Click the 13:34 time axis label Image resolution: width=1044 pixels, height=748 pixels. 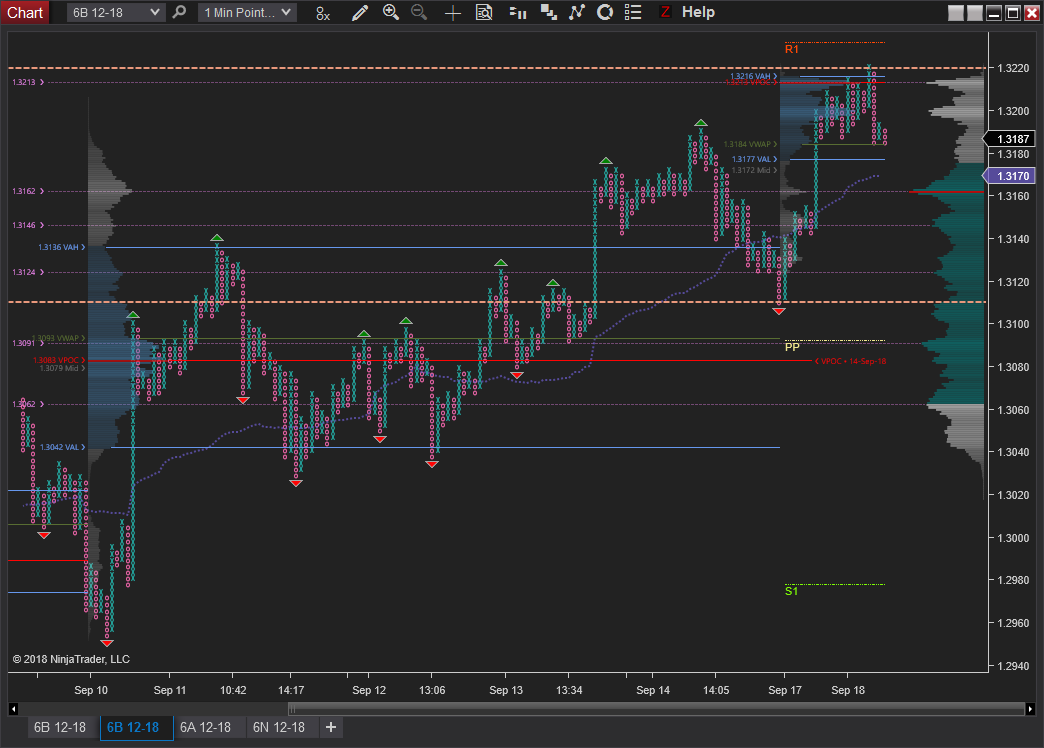point(569,690)
